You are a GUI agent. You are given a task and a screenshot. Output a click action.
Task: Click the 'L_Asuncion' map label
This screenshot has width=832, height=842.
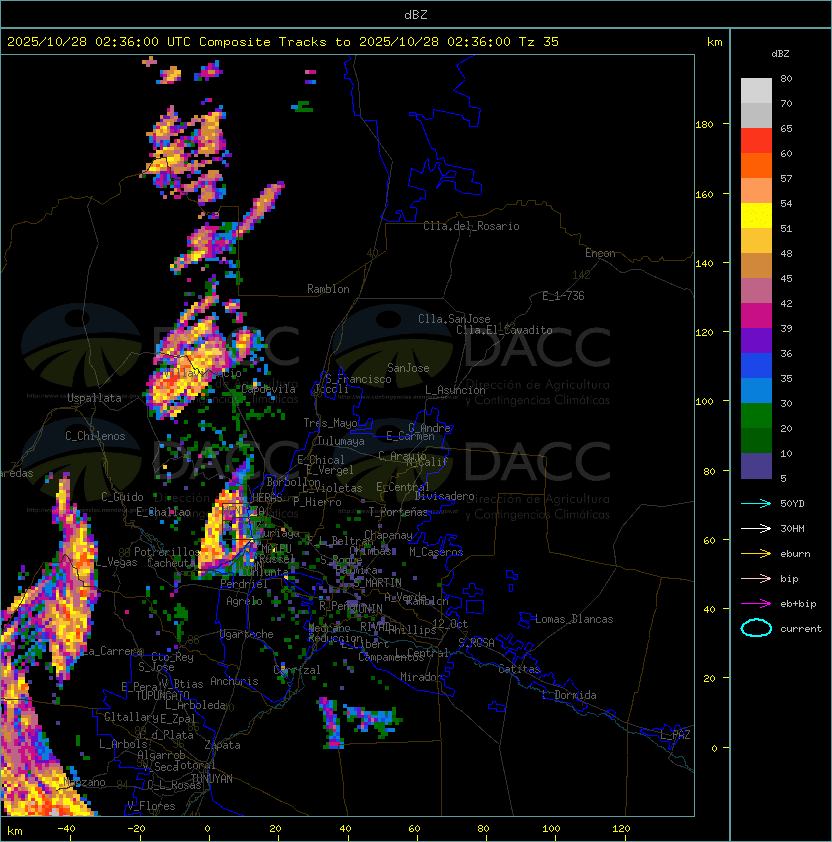455,390
